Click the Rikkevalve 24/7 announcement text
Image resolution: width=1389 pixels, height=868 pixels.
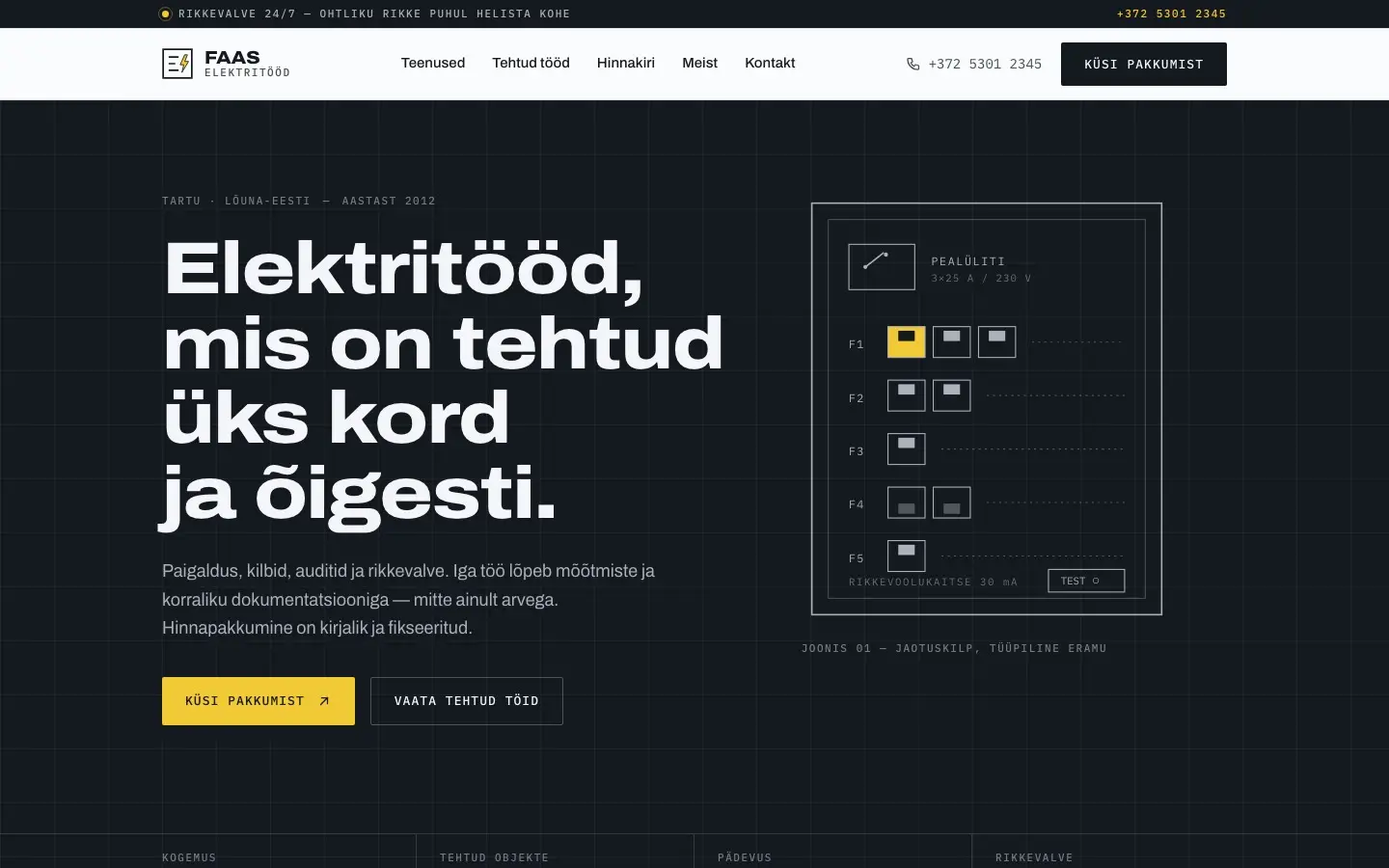click(374, 14)
